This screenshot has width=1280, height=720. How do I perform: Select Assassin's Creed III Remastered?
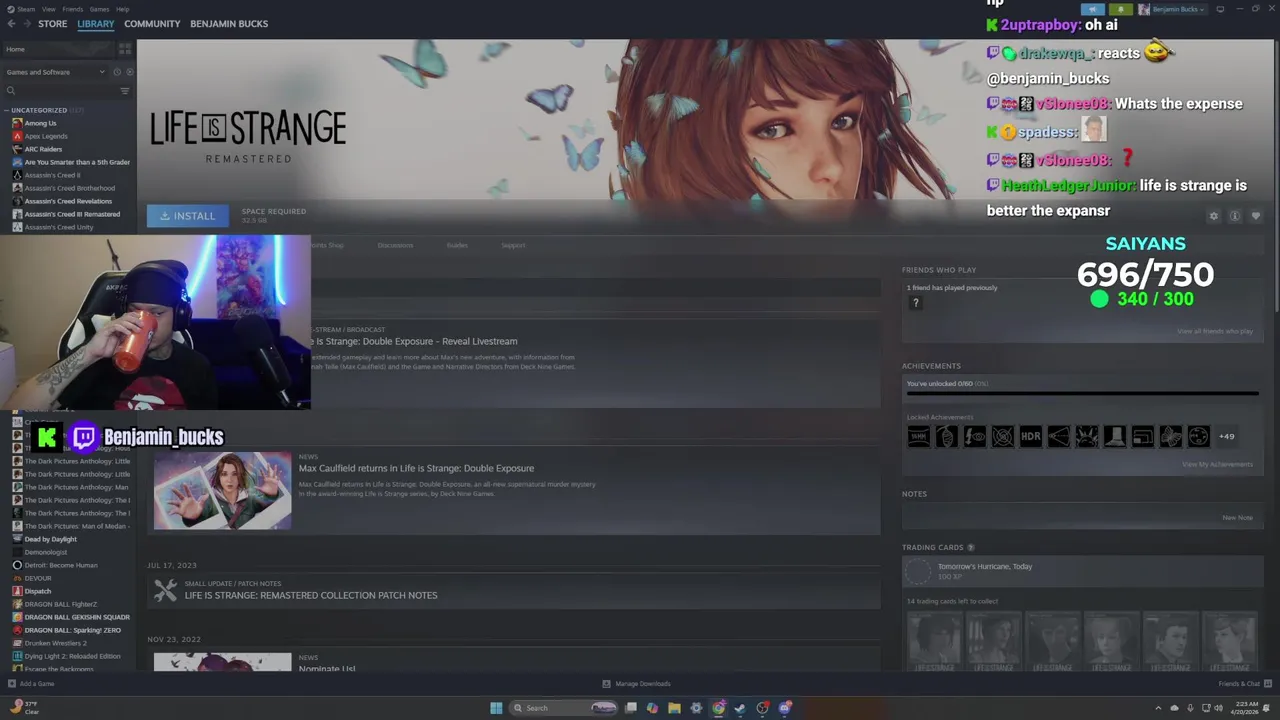coord(72,214)
